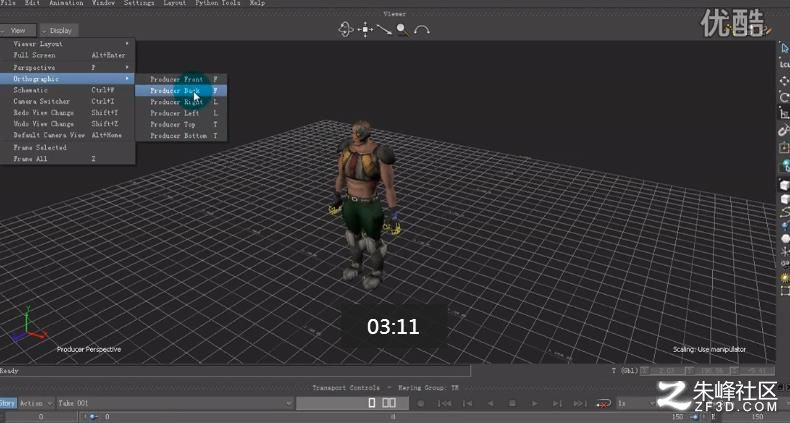Image resolution: width=790 pixels, height=423 pixels.
Task: Stop playback in Transport Controls
Action: click(512, 403)
